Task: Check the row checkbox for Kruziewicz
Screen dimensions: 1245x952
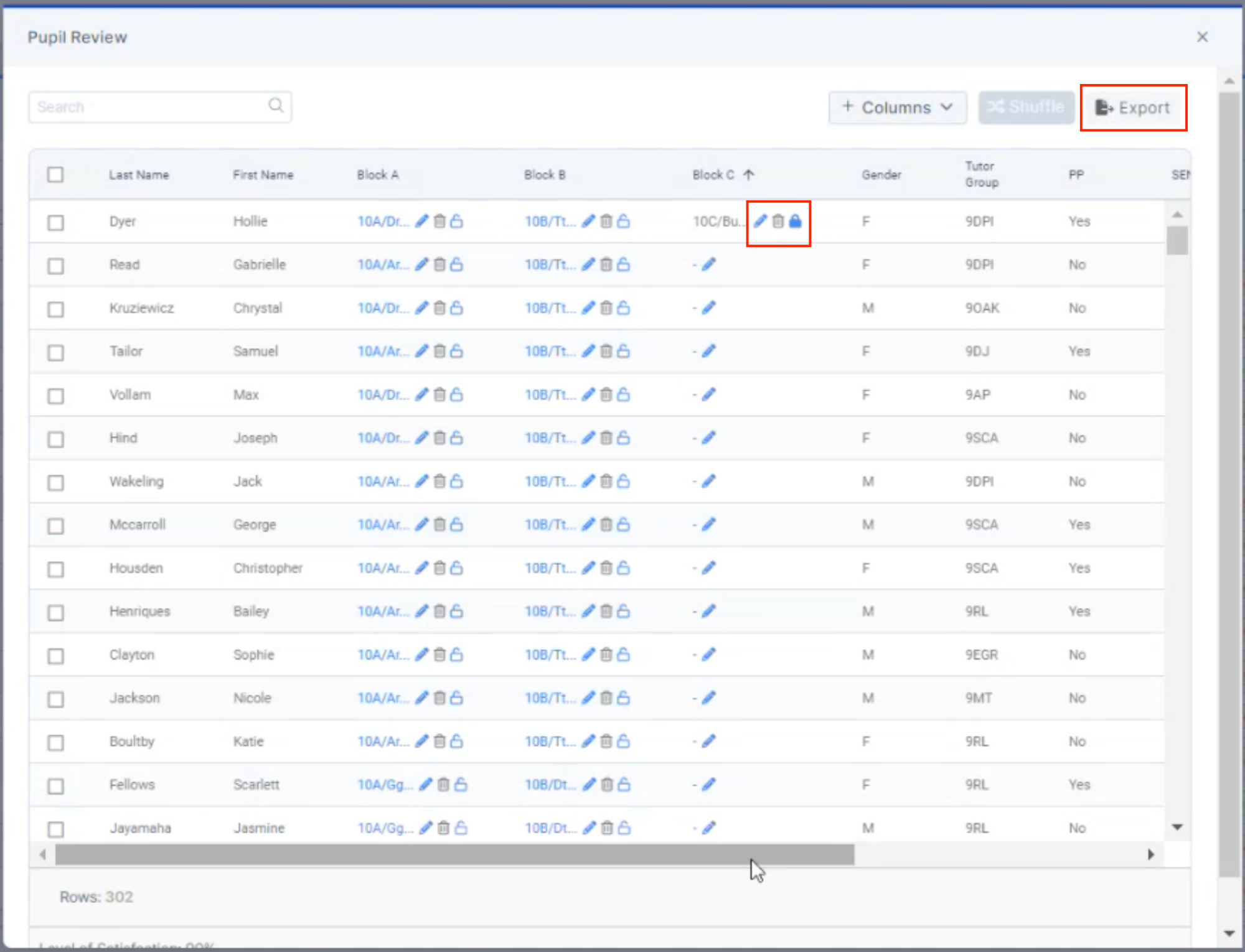Action: point(55,309)
